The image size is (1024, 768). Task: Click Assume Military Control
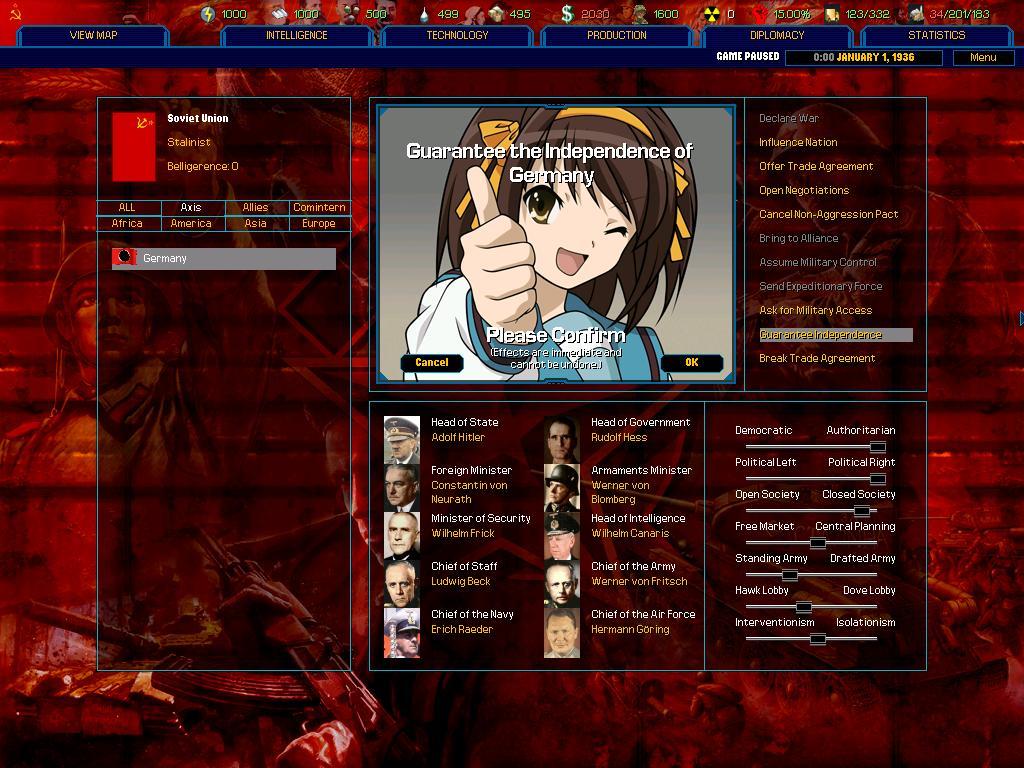pos(818,263)
